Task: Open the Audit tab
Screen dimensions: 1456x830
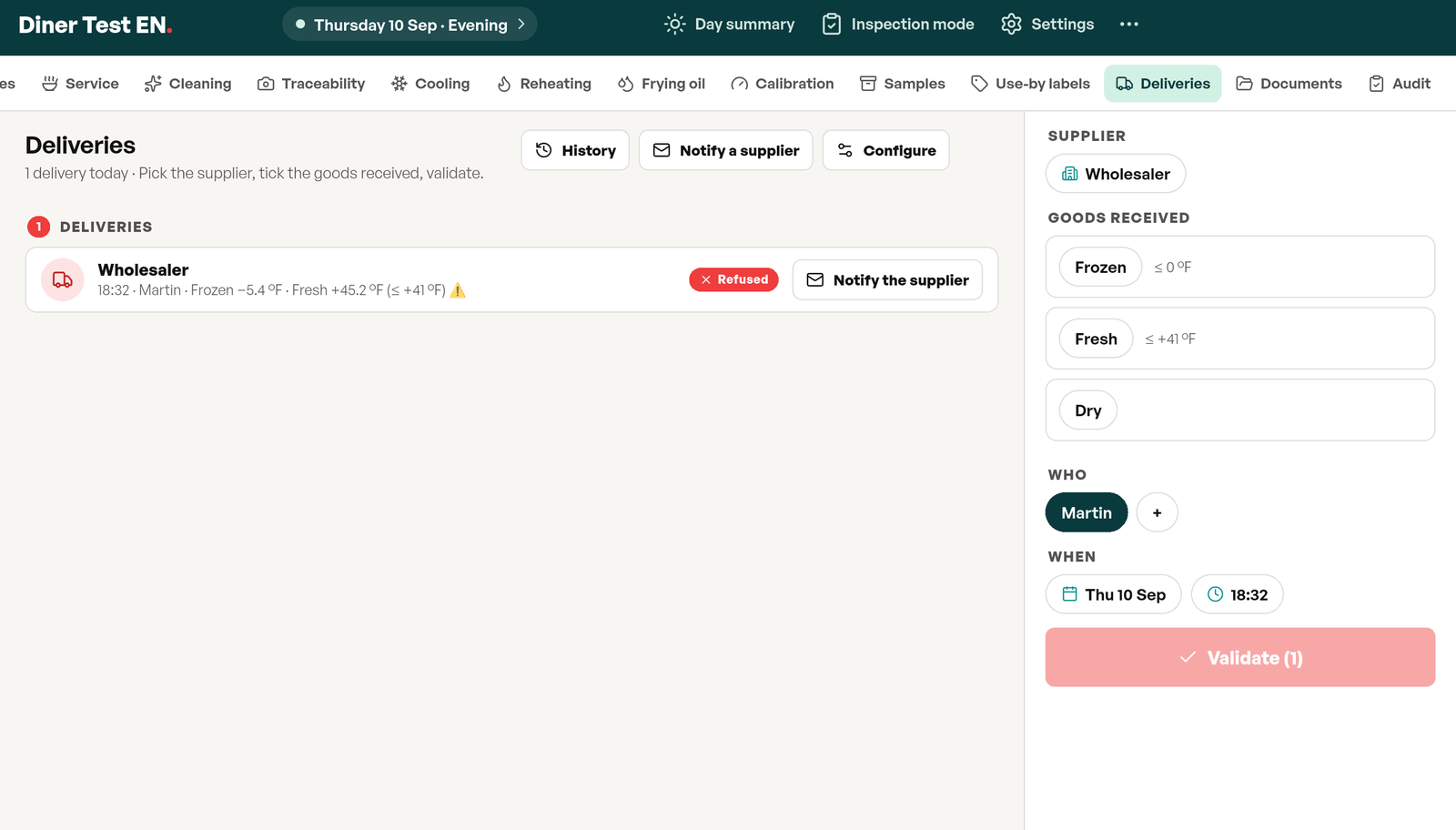Action: [x=1400, y=84]
